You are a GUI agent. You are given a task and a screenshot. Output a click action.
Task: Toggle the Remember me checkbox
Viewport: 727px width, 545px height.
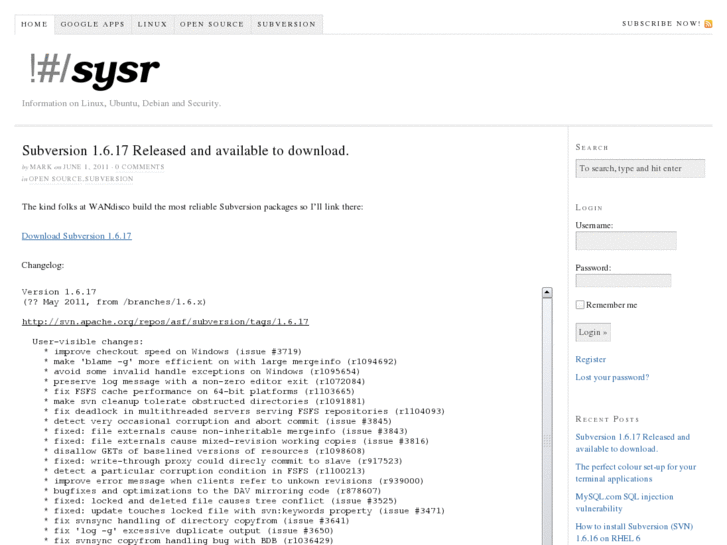tap(580, 305)
